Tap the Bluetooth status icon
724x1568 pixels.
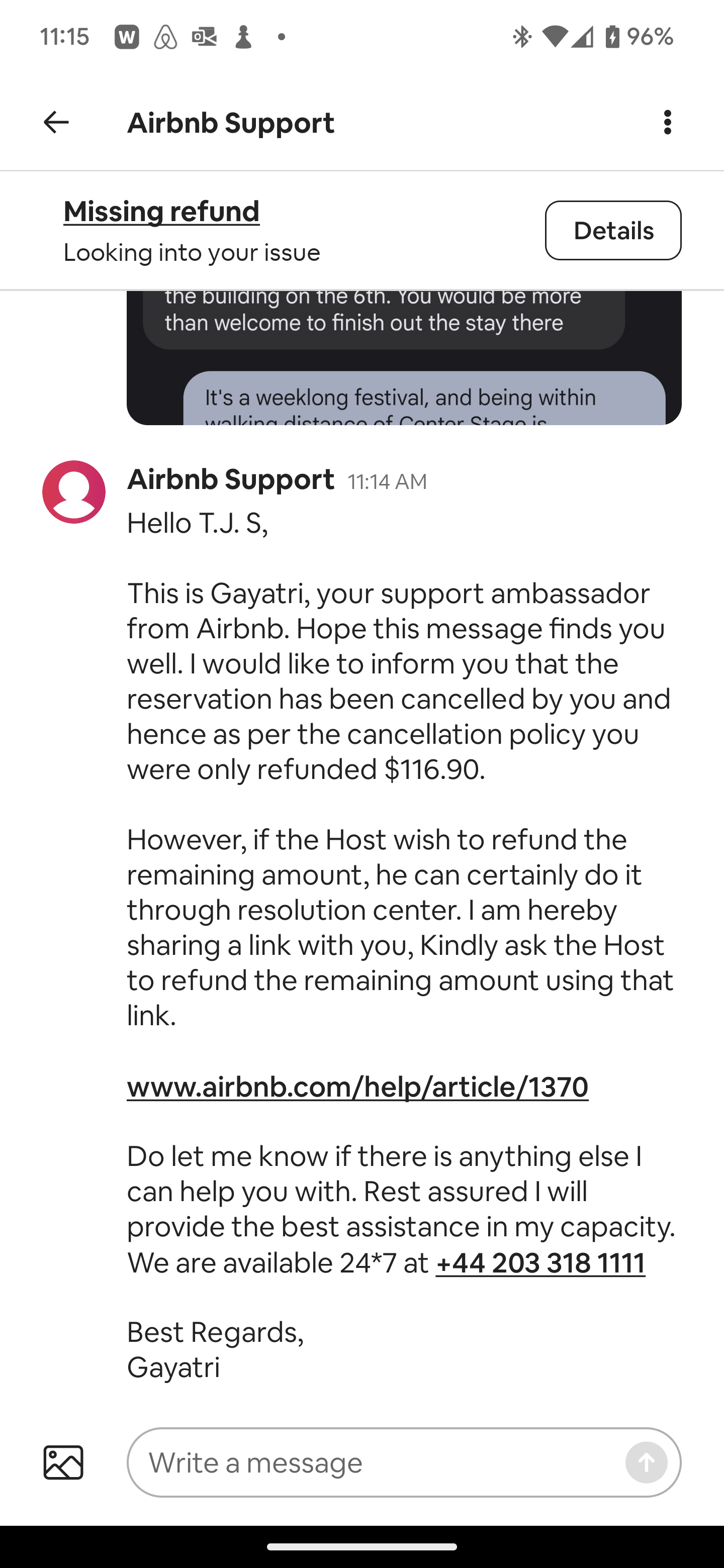521,37
